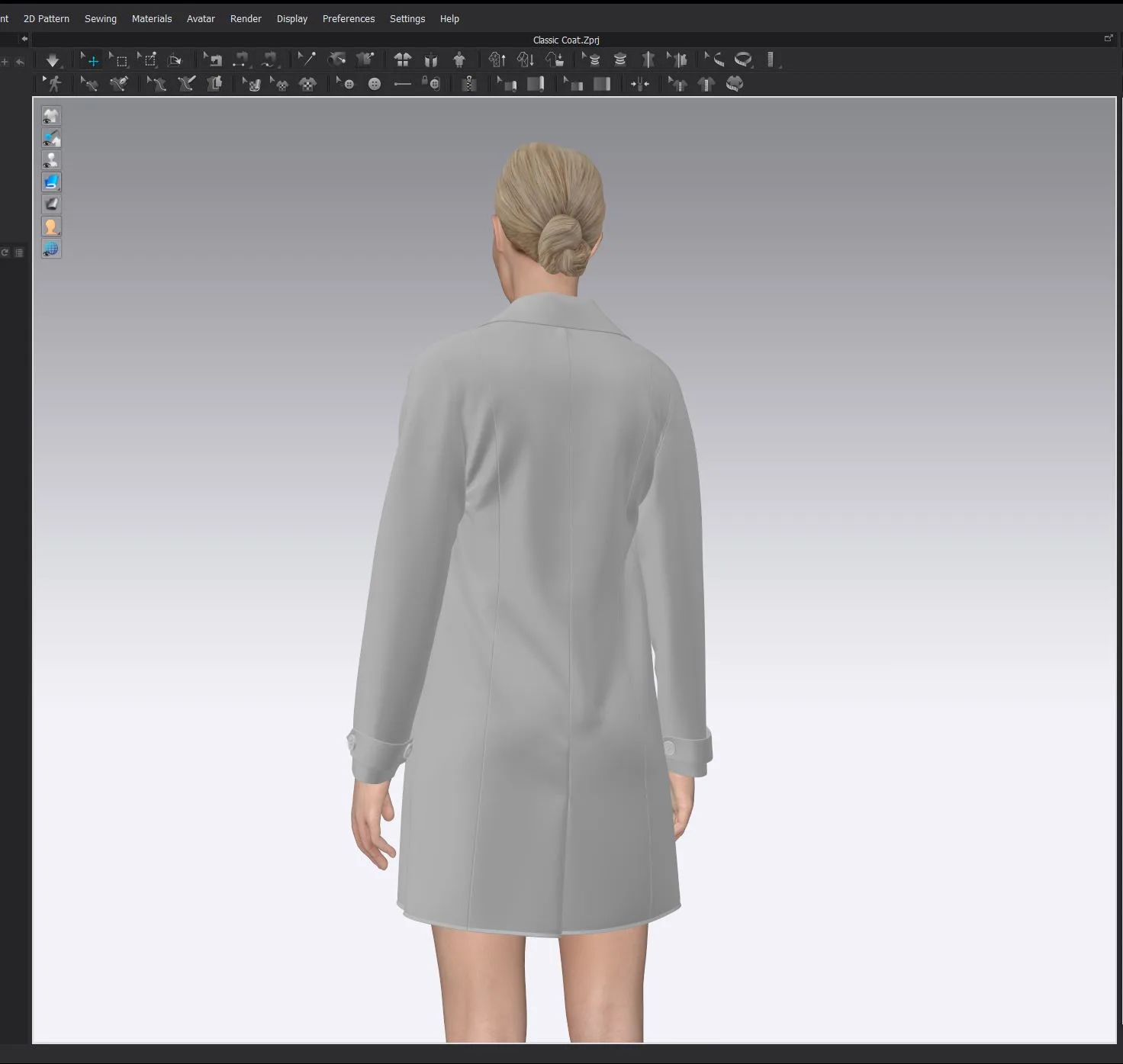The height and width of the screenshot is (1064, 1123).
Task: Click the Fold Arrangement tool
Action: 175,59
